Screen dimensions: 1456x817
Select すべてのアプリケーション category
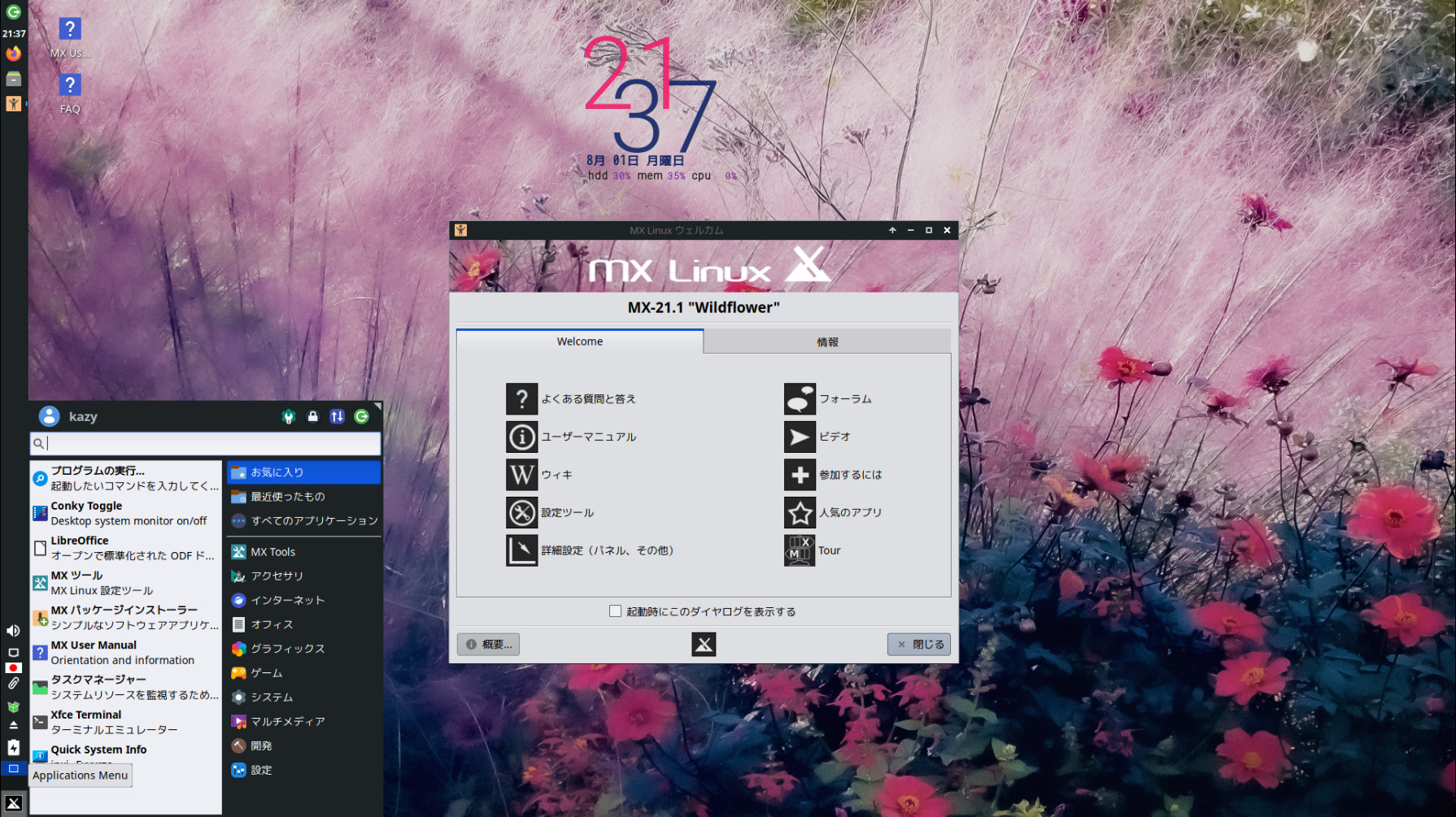click(303, 521)
